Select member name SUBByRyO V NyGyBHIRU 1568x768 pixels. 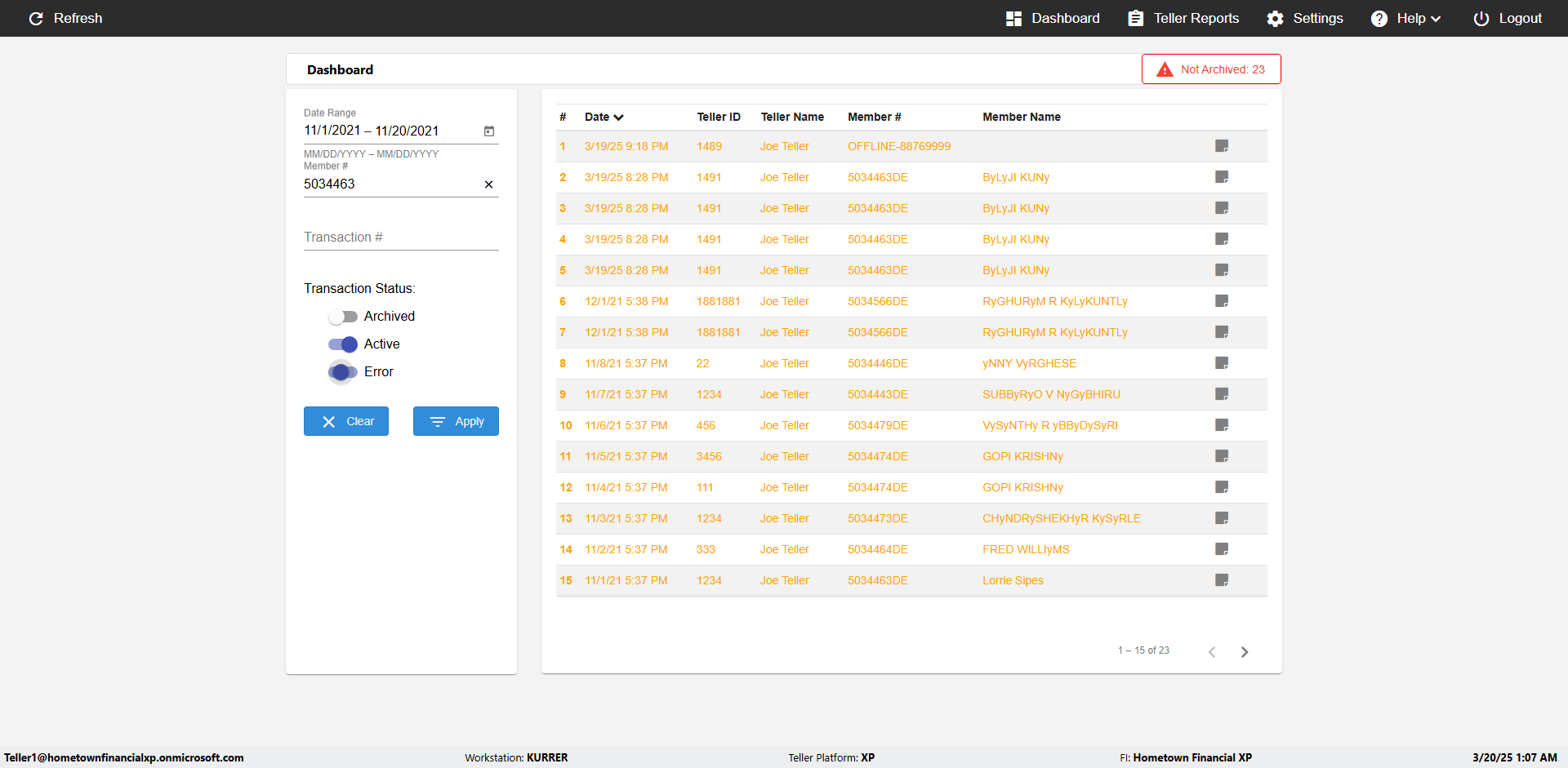click(1051, 394)
